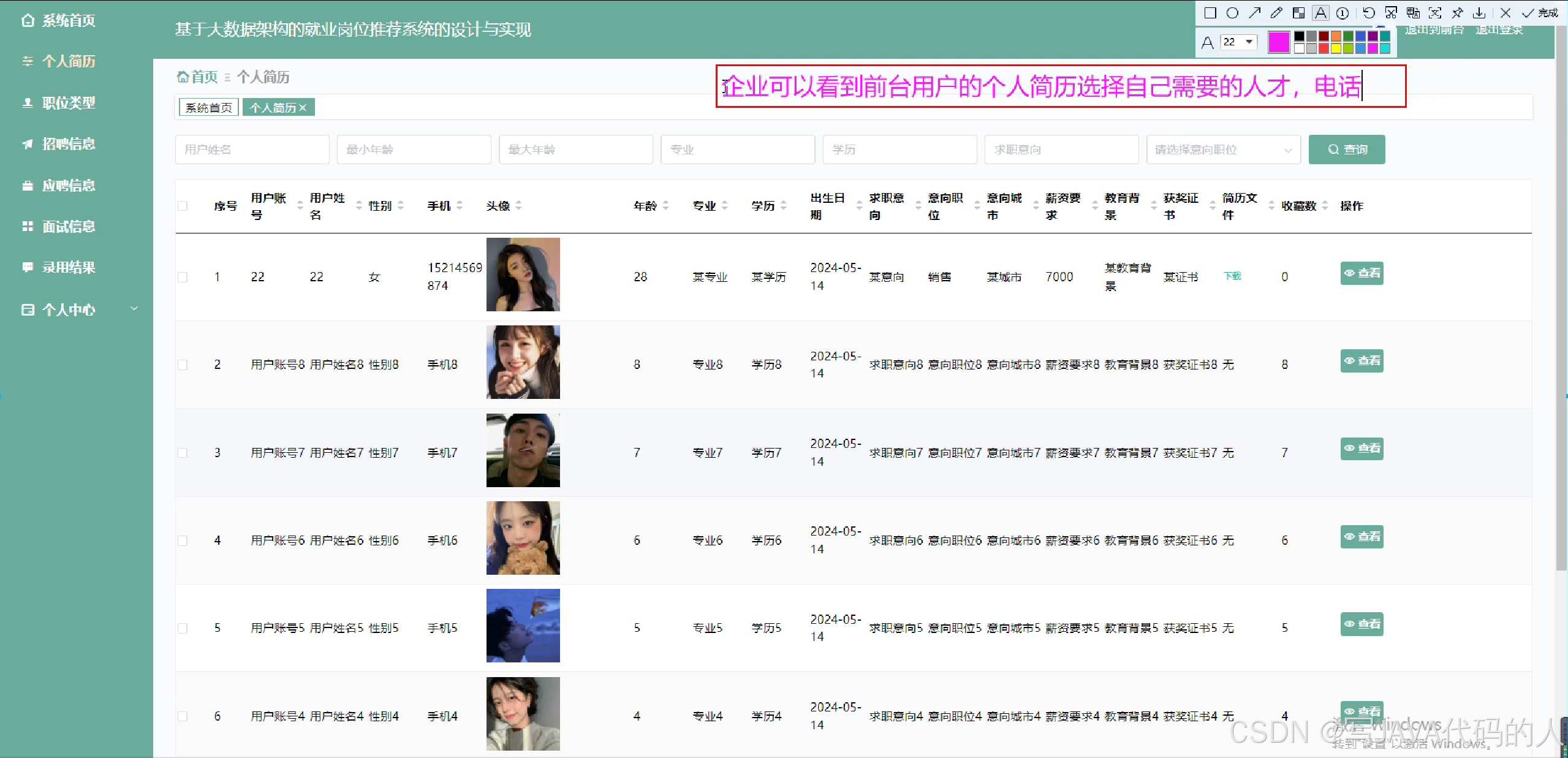Click the 查询 search button
The image size is (1568, 758).
(x=1347, y=150)
